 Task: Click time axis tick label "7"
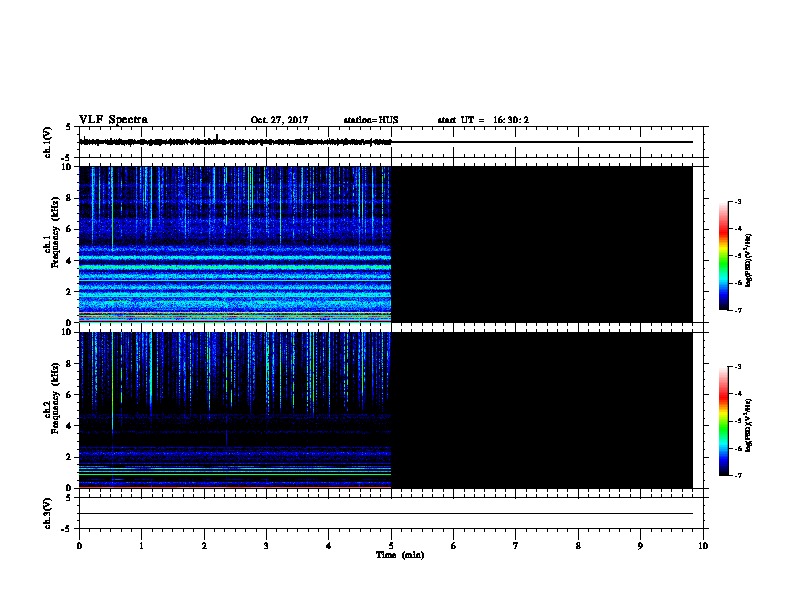coord(516,546)
